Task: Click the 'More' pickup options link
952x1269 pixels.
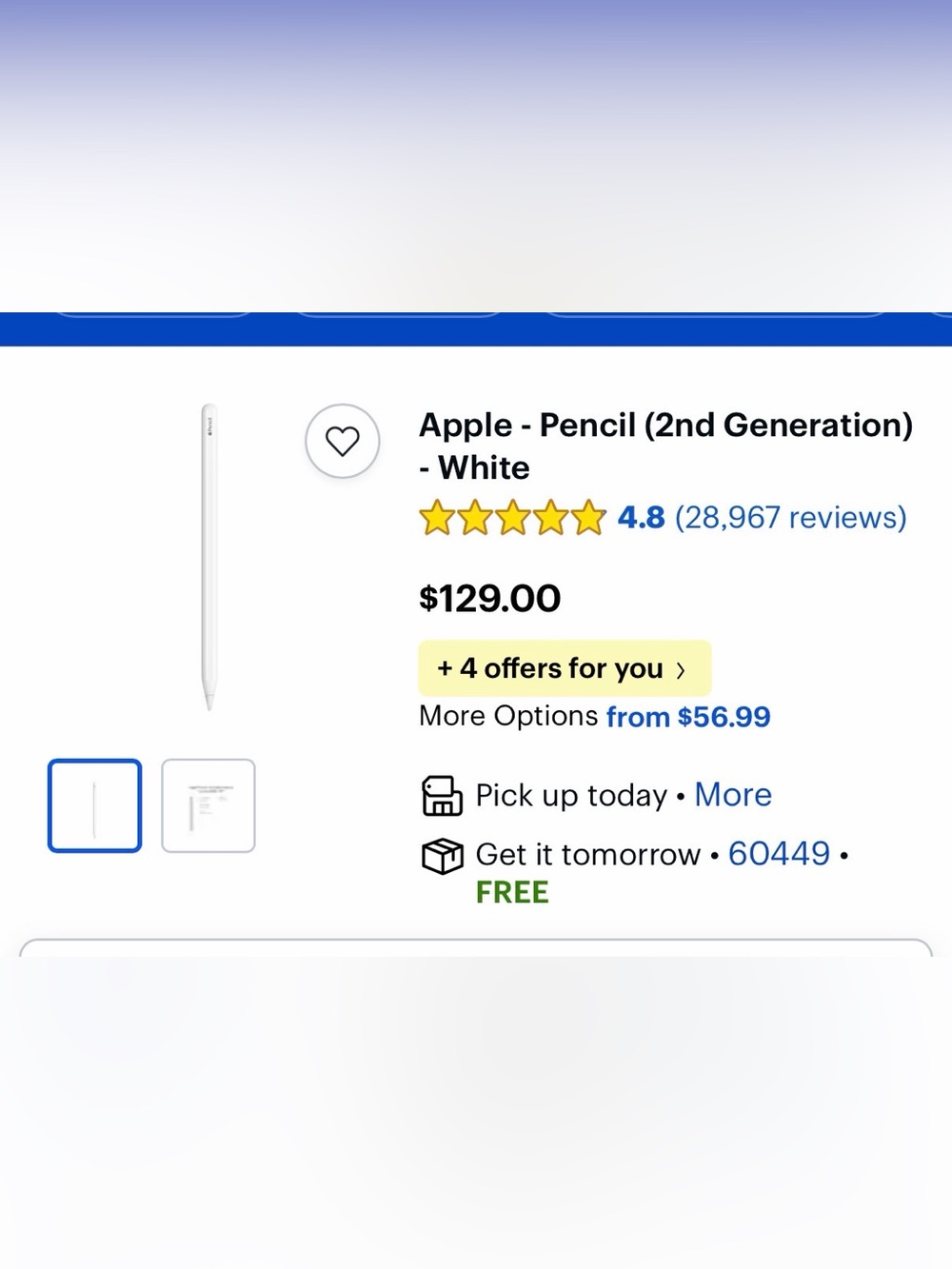Action: click(x=733, y=795)
